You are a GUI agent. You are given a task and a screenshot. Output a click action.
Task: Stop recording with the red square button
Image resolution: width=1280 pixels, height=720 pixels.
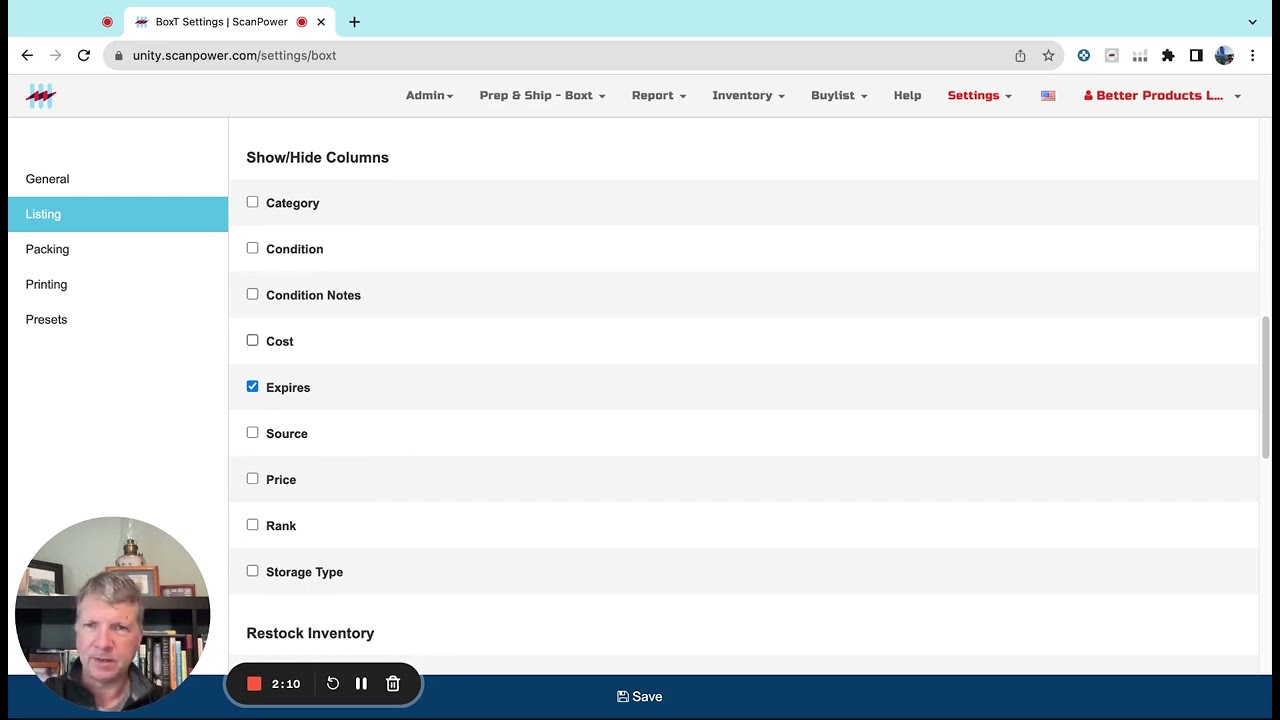pyautogui.click(x=254, y=684)
